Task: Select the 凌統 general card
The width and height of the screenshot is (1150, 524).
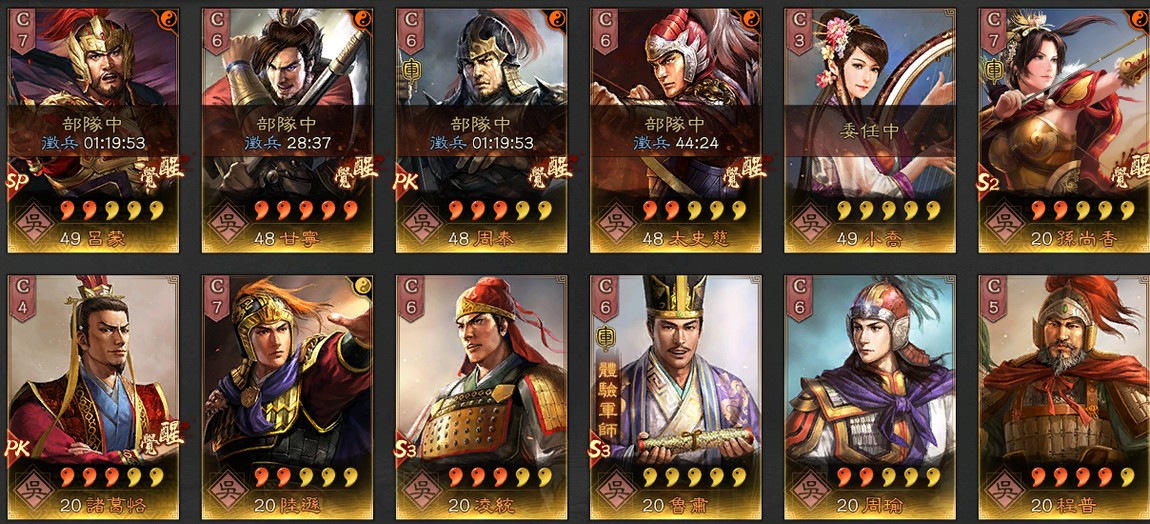Action: tap(481, 398)
